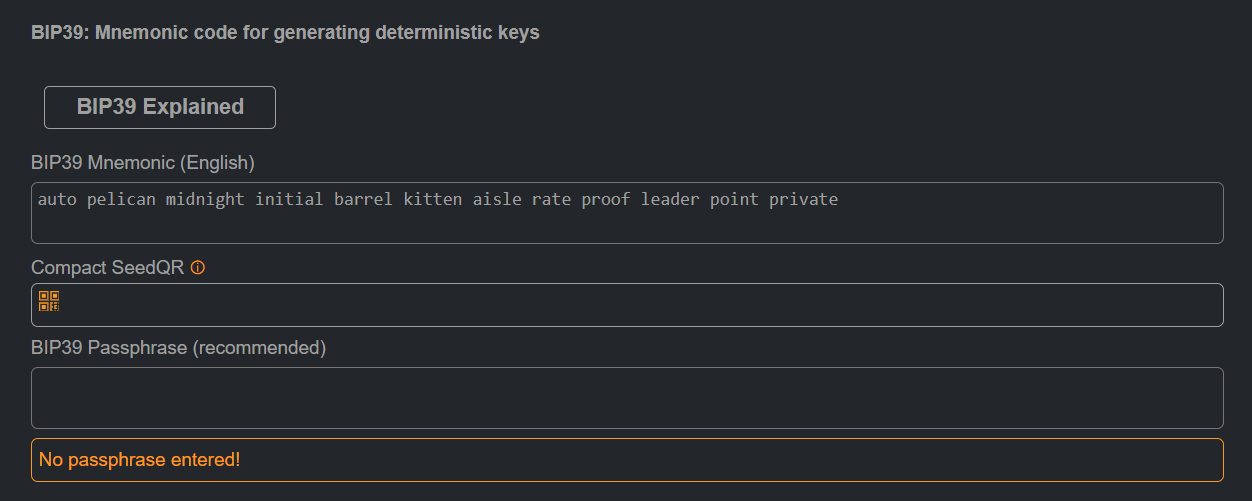Image resolution: width=1252 pixels, height=501 pixels.
Task: Focus the BIP39 Passphrase input field
Action: [627, 398]
